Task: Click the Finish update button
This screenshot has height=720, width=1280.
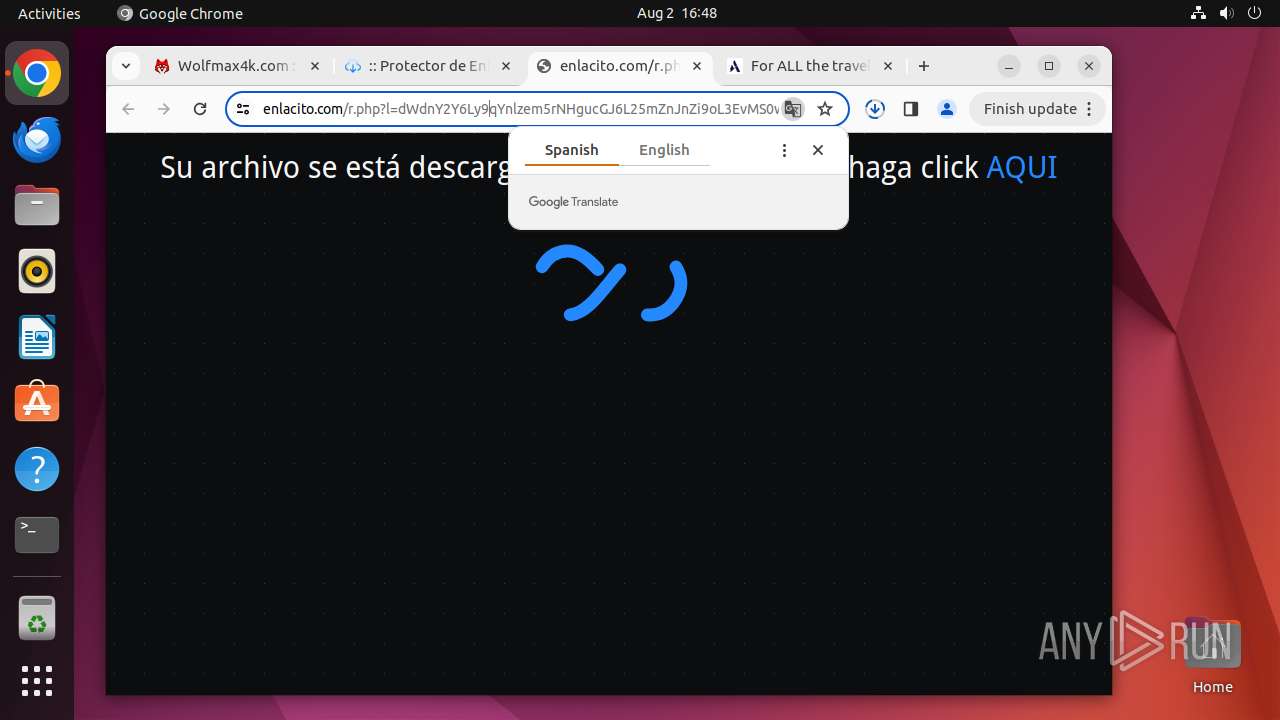Action: pyautogui.click(x=1037, y=109)
